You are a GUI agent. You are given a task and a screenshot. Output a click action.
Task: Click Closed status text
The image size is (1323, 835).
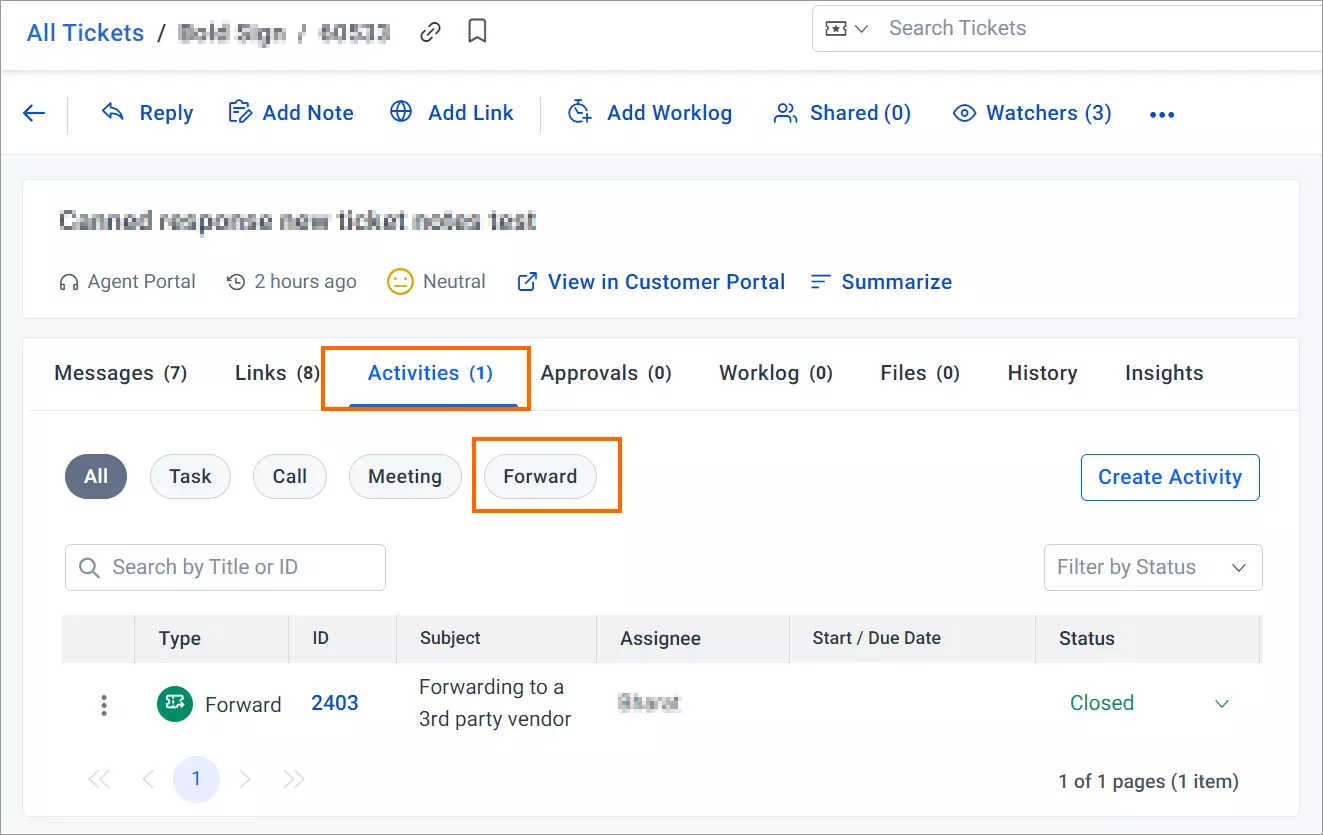coord(1102,703)
